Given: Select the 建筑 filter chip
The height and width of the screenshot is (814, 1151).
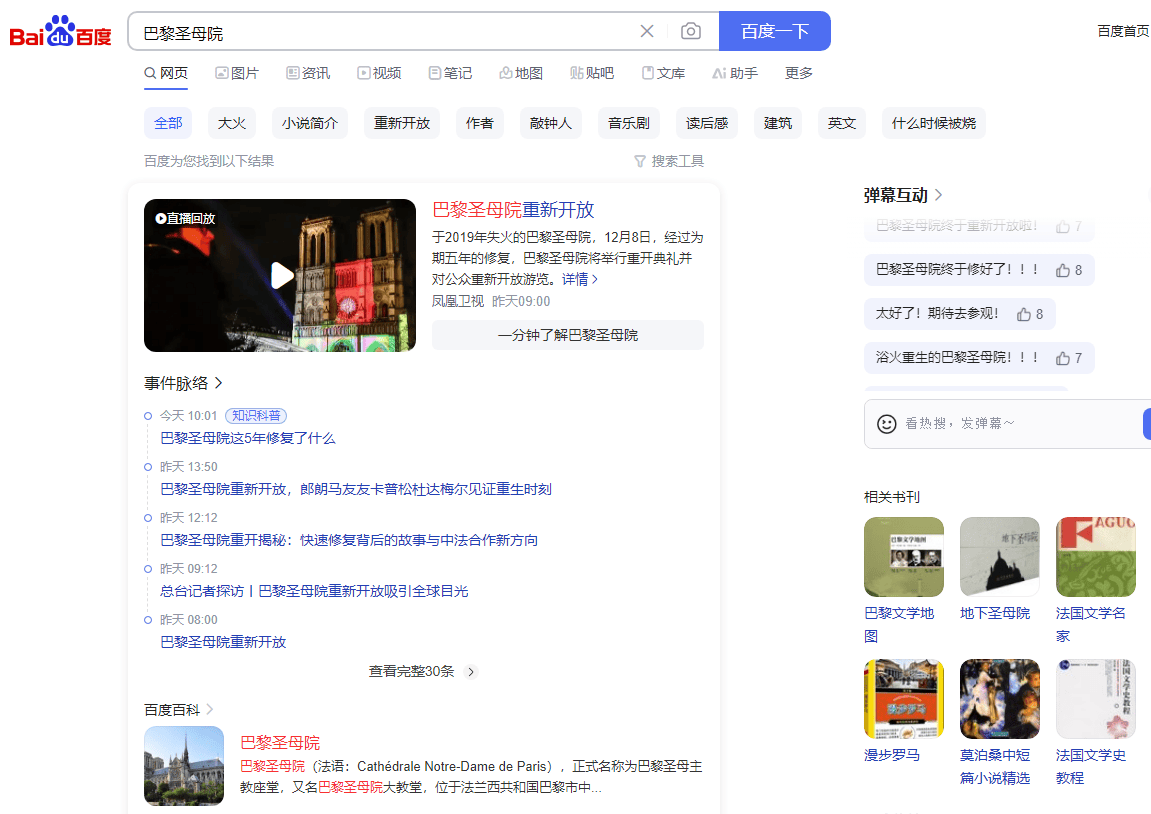Looking at the screenshot, I should click(778, 123).
